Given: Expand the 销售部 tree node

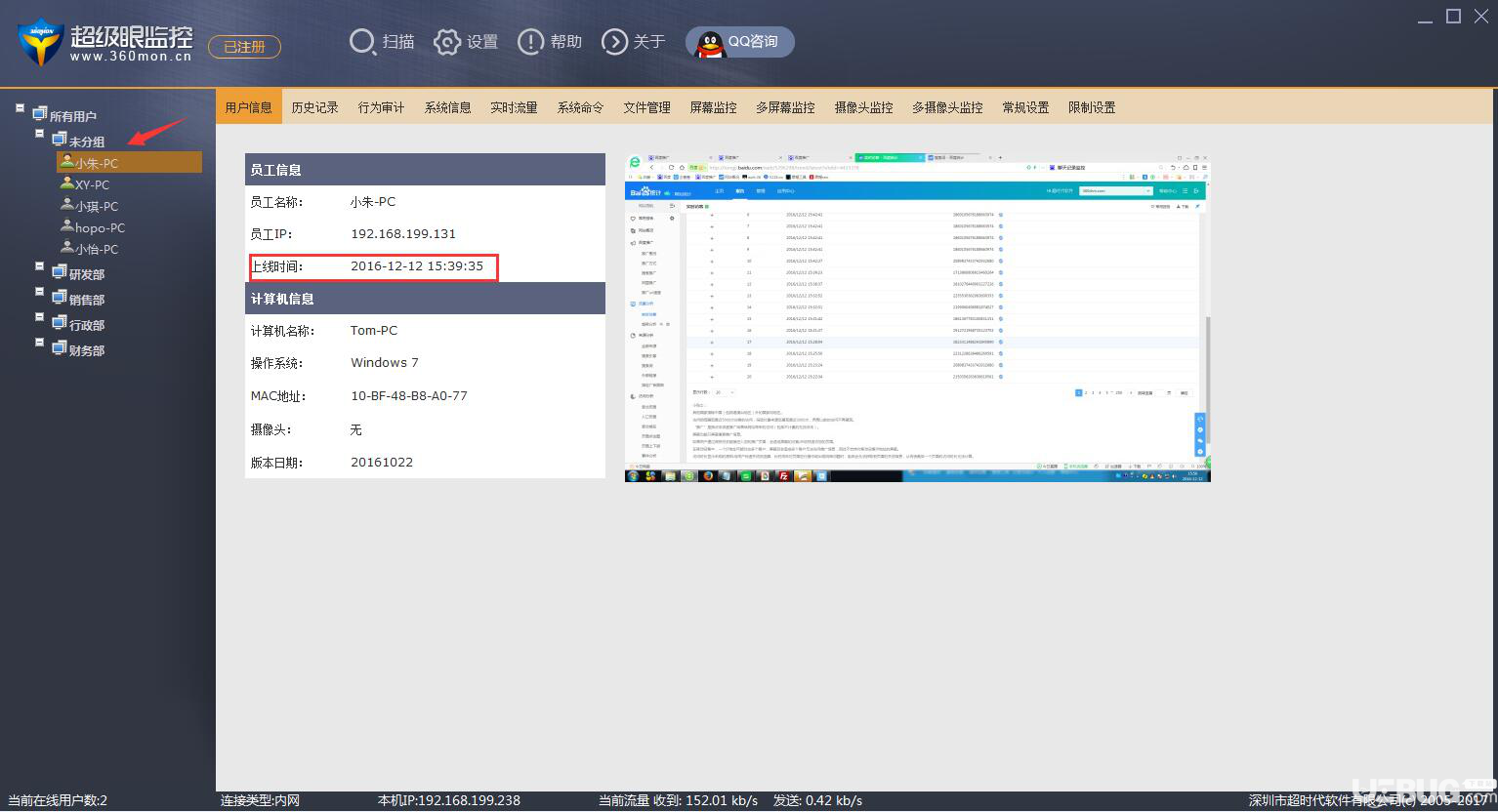Looking at the screenshot, I should point(40,292).
